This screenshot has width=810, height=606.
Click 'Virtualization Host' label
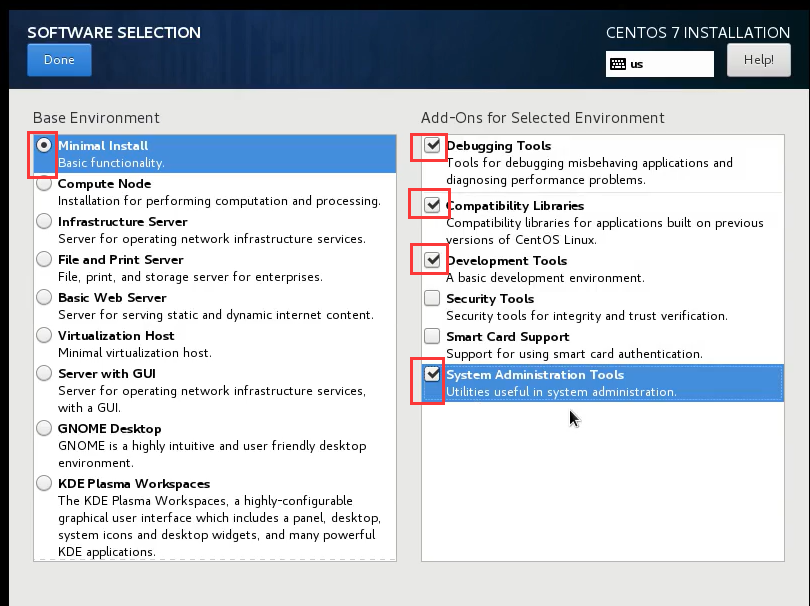(116, 335)
